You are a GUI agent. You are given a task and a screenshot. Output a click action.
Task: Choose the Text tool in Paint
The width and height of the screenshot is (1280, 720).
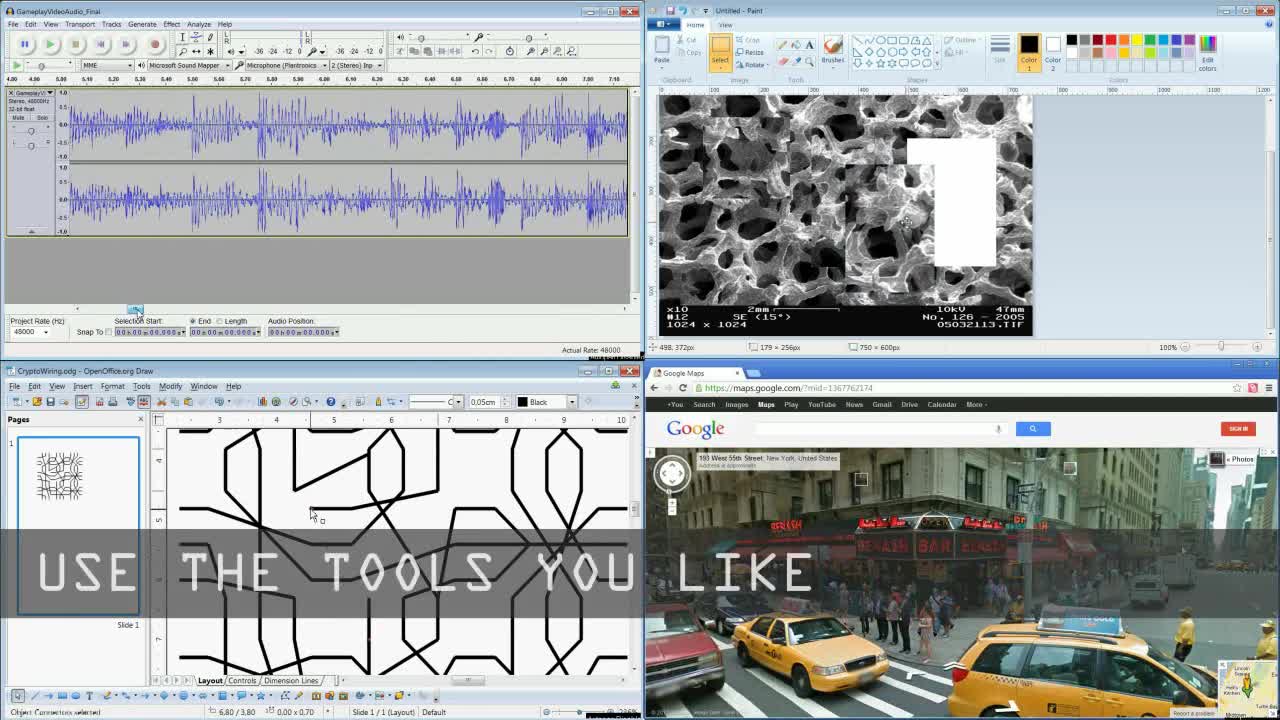coord(809,45)
